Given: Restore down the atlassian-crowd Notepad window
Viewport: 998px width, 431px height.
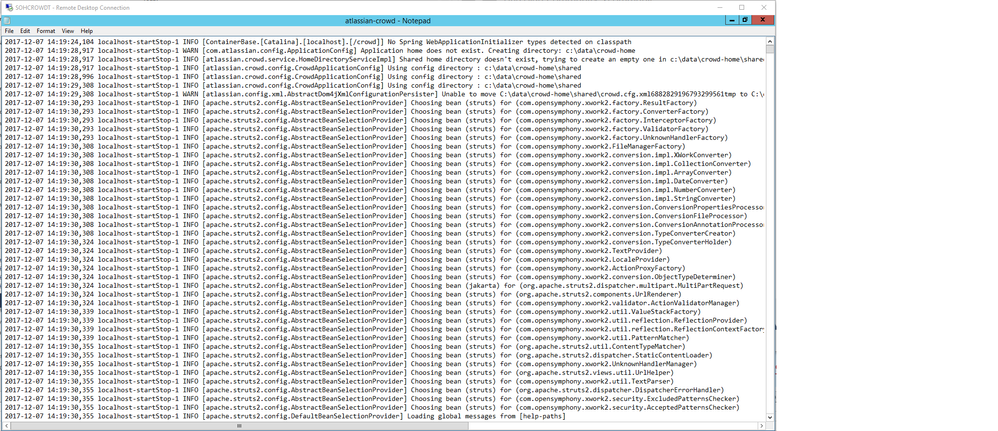Looking at the screenshot, I should (x=745, y=20).
